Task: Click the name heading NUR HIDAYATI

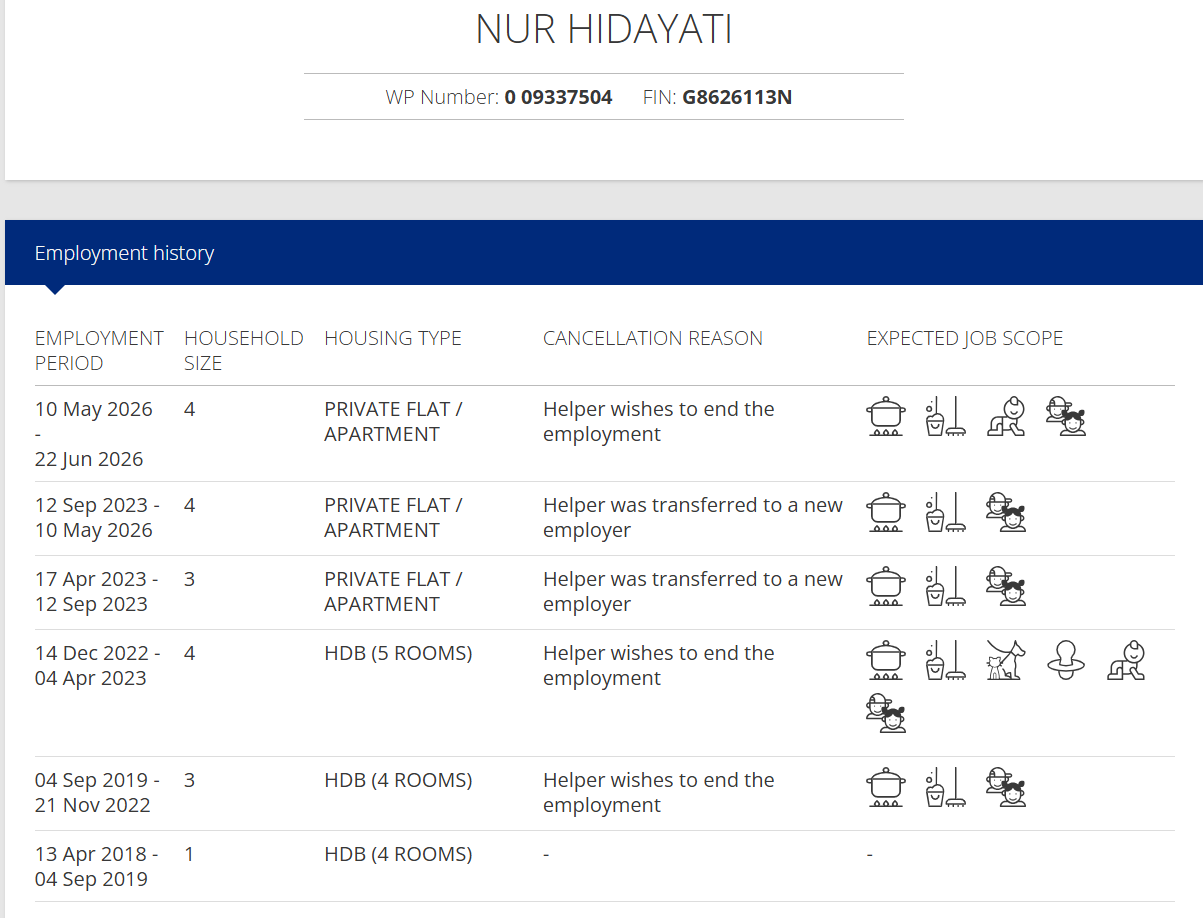Action: coord(604,30)
